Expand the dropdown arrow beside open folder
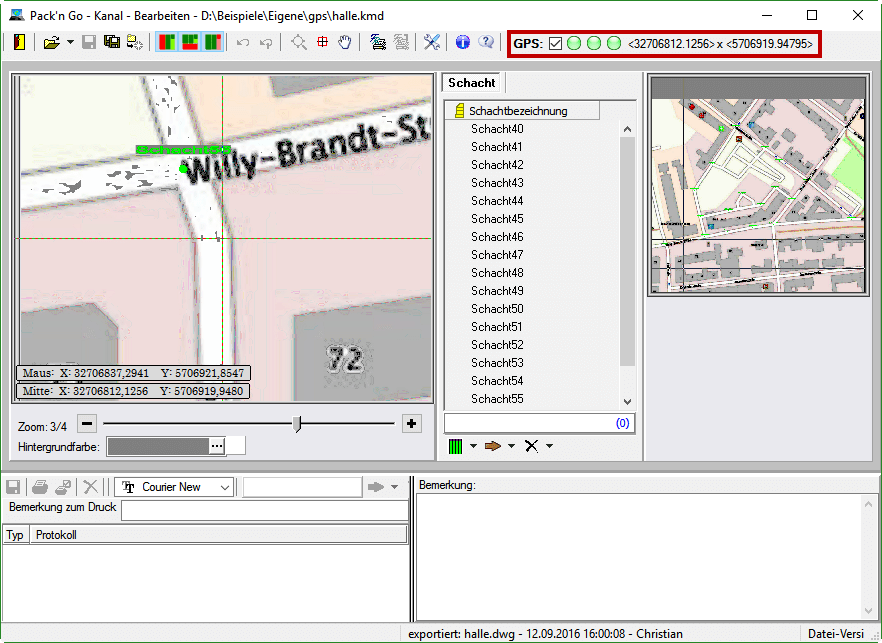882x643 pixels. tap(70, 43)
